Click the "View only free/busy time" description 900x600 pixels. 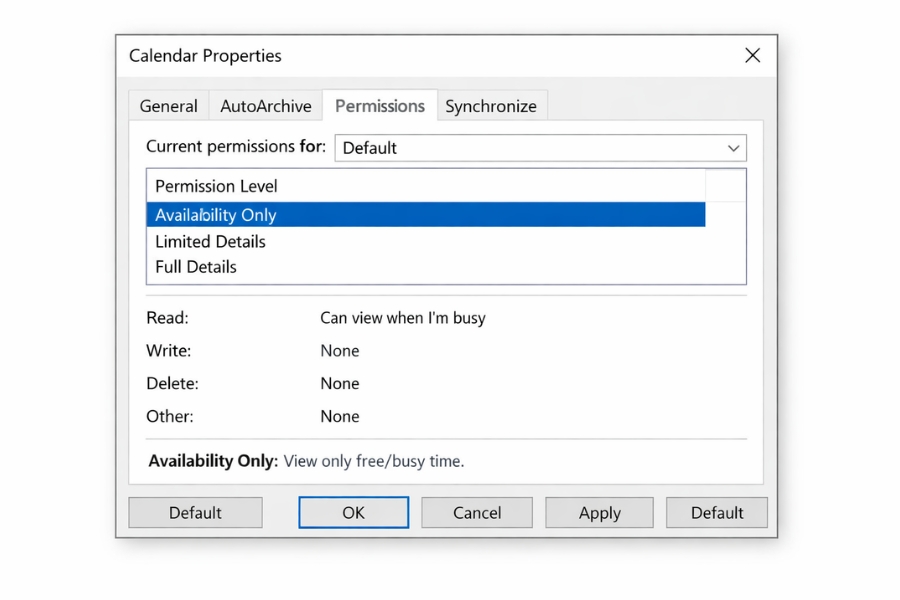tap(374, 461)
